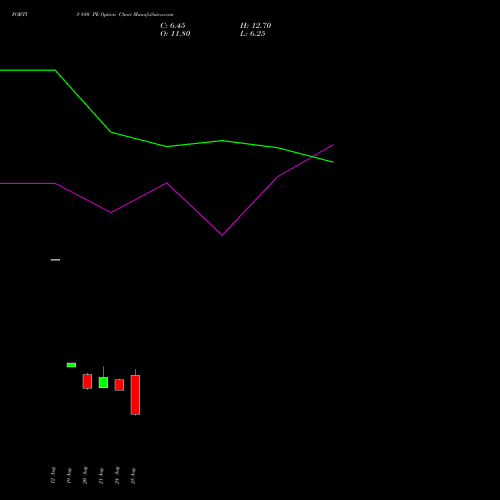Select the 19 Aug date label
The image size is (500, 500).
click(69, 475)
